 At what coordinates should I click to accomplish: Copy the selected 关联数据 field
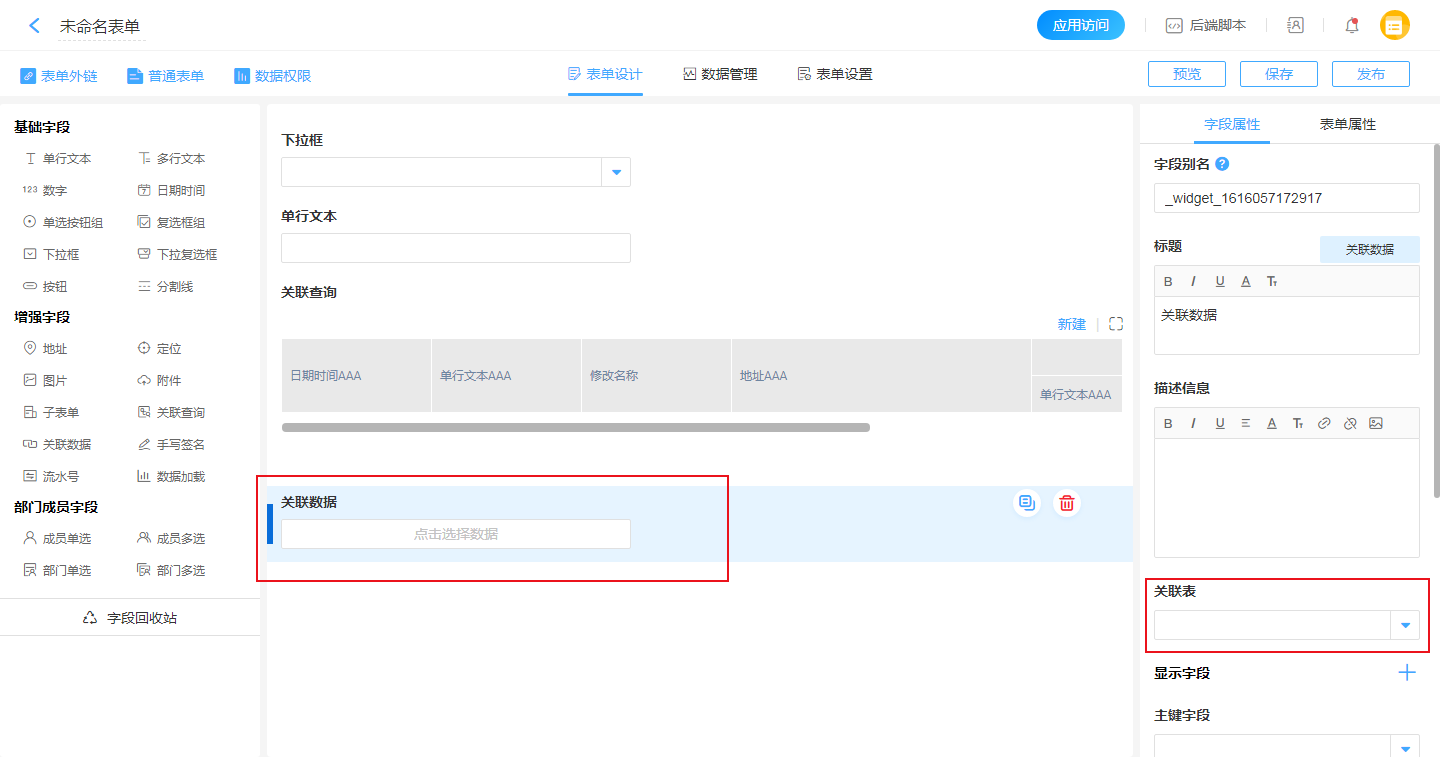pos(1027,503)
